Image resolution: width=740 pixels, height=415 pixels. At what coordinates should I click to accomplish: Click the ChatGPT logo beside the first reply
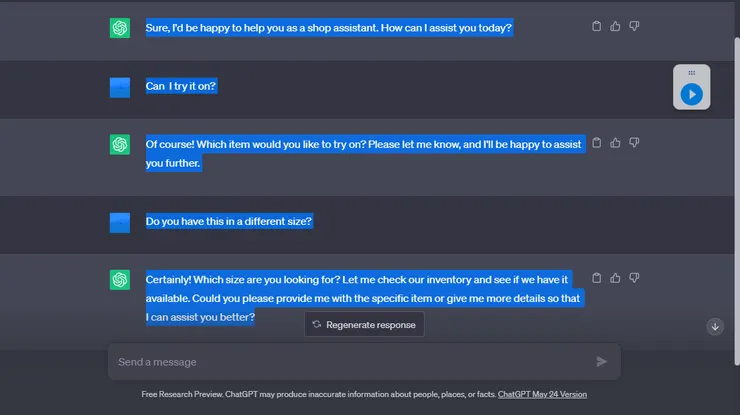[120, 28]
